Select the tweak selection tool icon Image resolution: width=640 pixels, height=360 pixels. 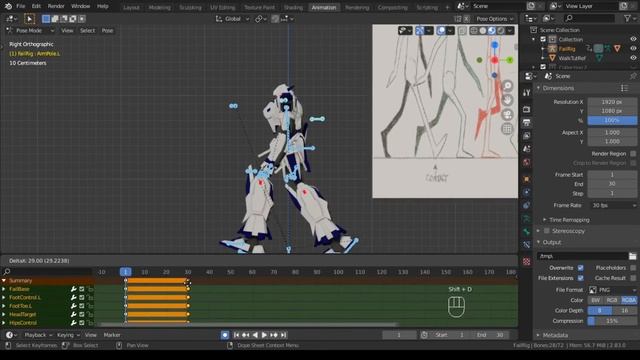(29, 19)
